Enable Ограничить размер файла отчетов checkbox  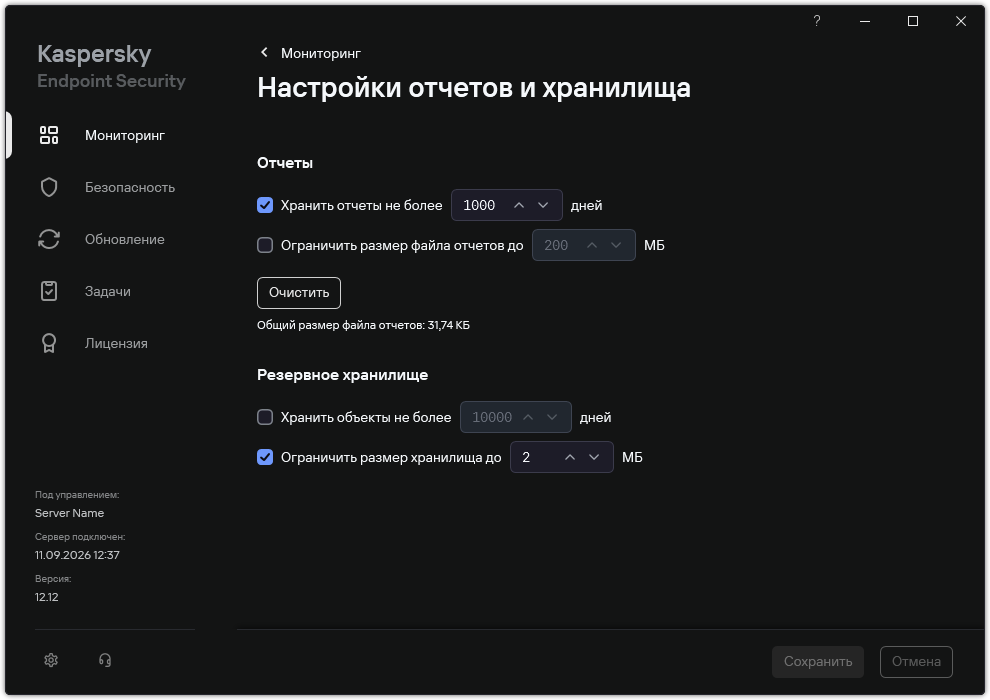(x=265, y=245)
